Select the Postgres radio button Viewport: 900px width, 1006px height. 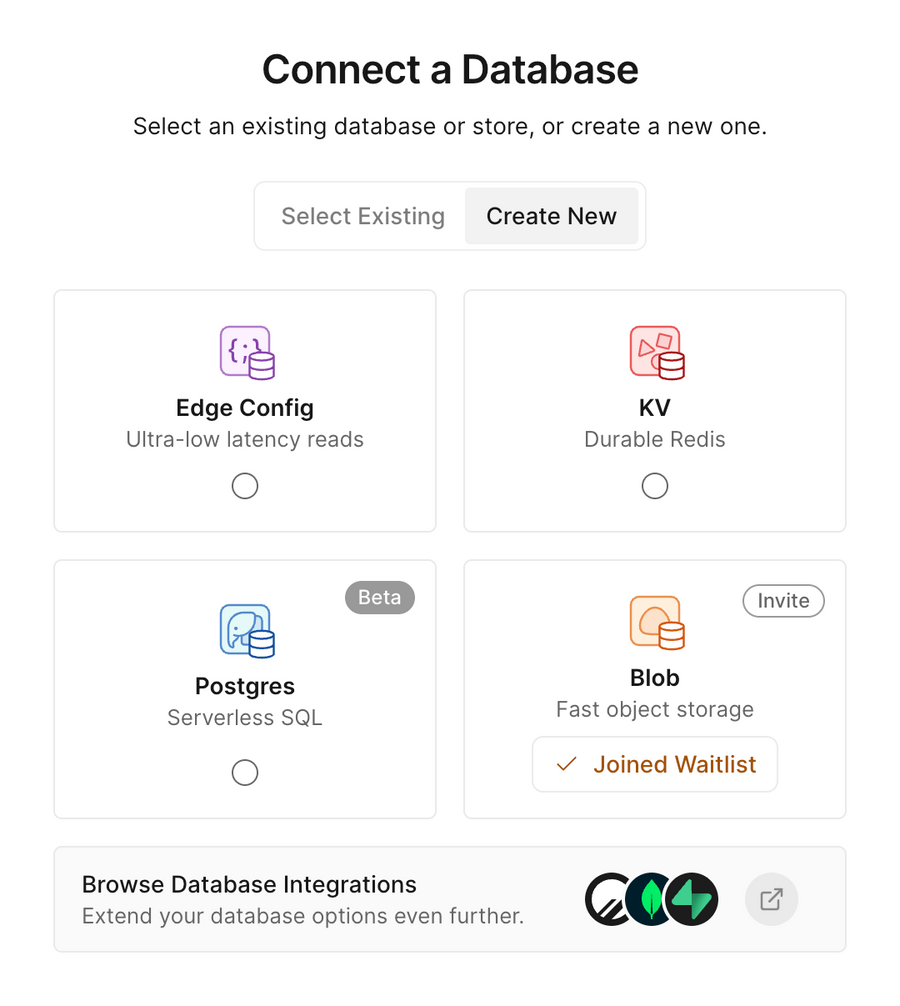[245, 772]
